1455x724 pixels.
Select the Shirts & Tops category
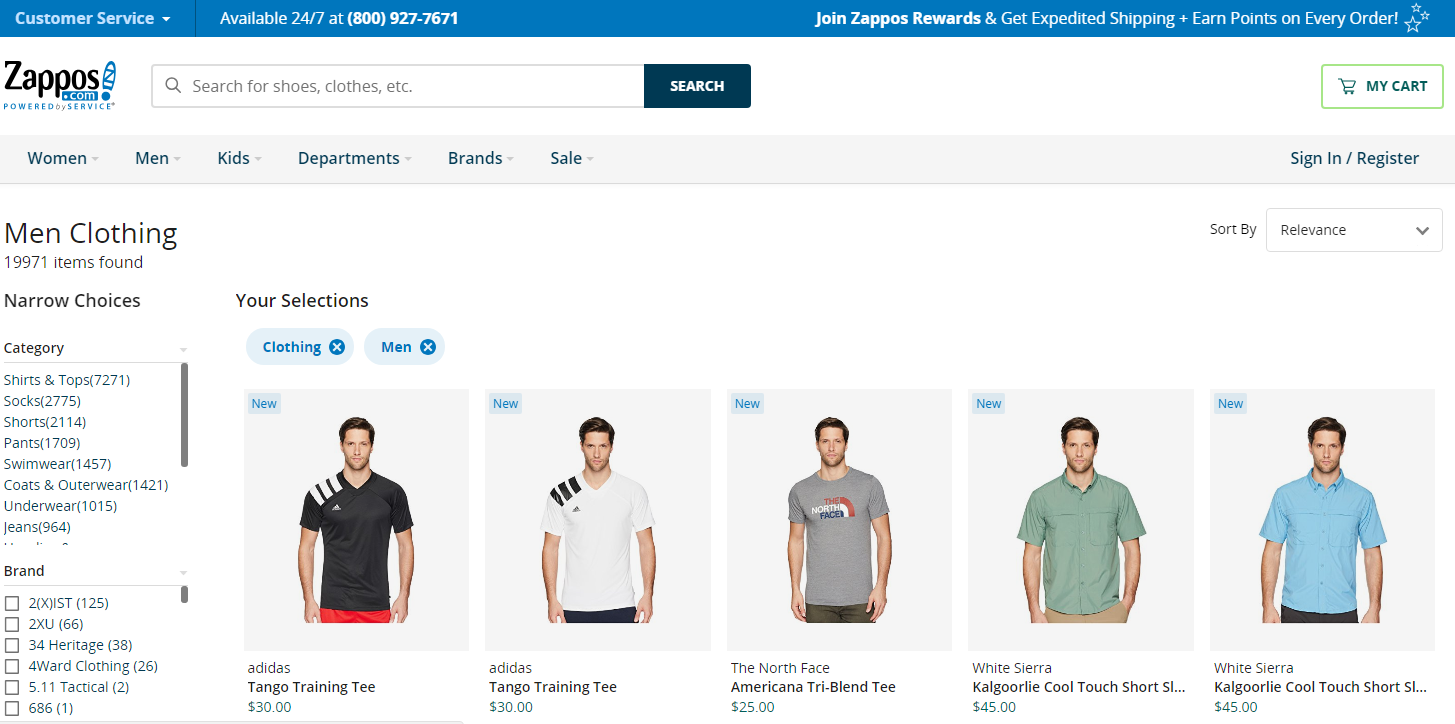66,379
